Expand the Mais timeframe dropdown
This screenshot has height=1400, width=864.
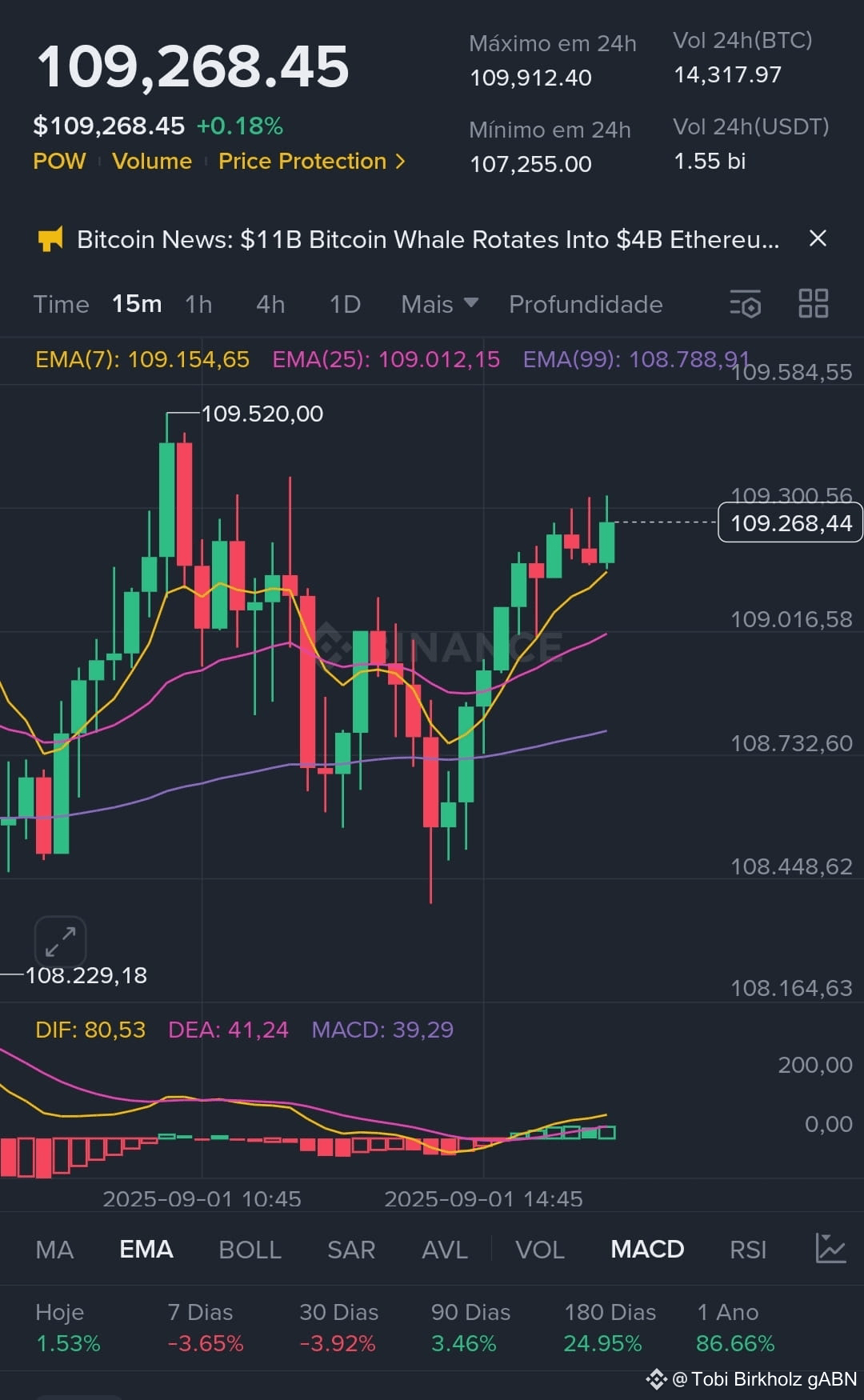pyautogui.click(x=440, y=304)
